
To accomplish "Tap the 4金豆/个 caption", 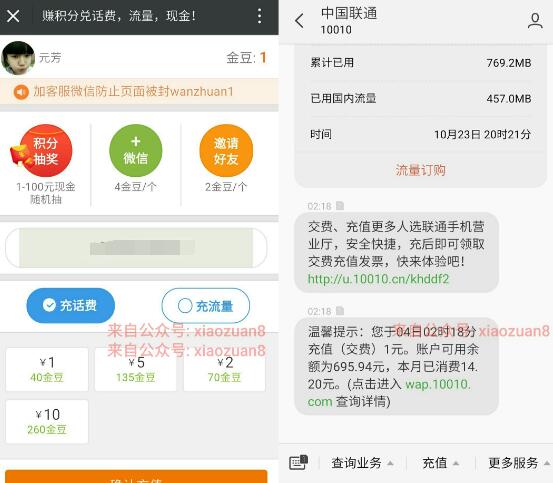I will point(135,187).
